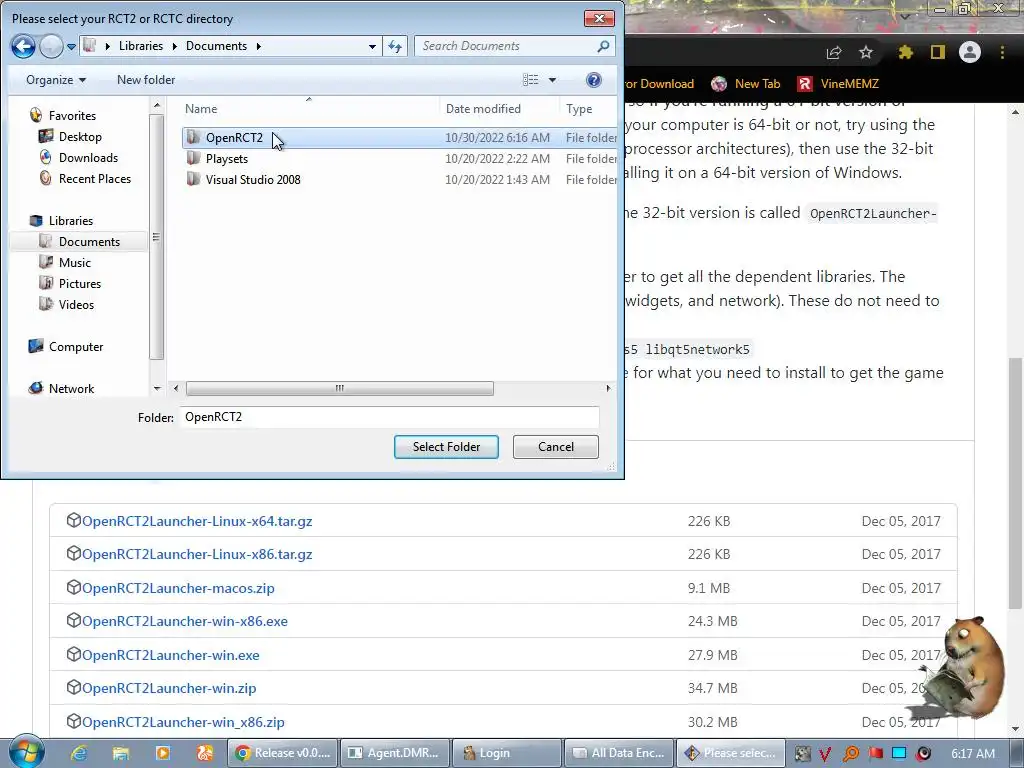Screen dimensions: 1024x768
Task: Open Windows Media Player from the taskbar
Action: [x=163, y=753]
